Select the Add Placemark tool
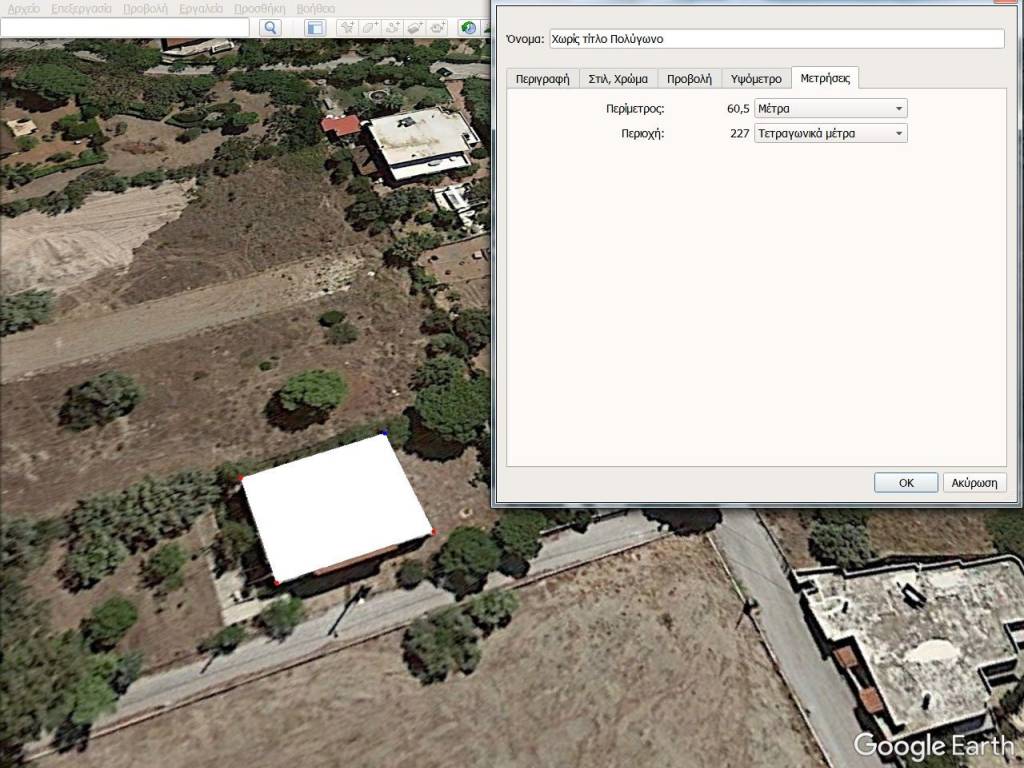Screen dimensions: 1024x768 (347, 28)
